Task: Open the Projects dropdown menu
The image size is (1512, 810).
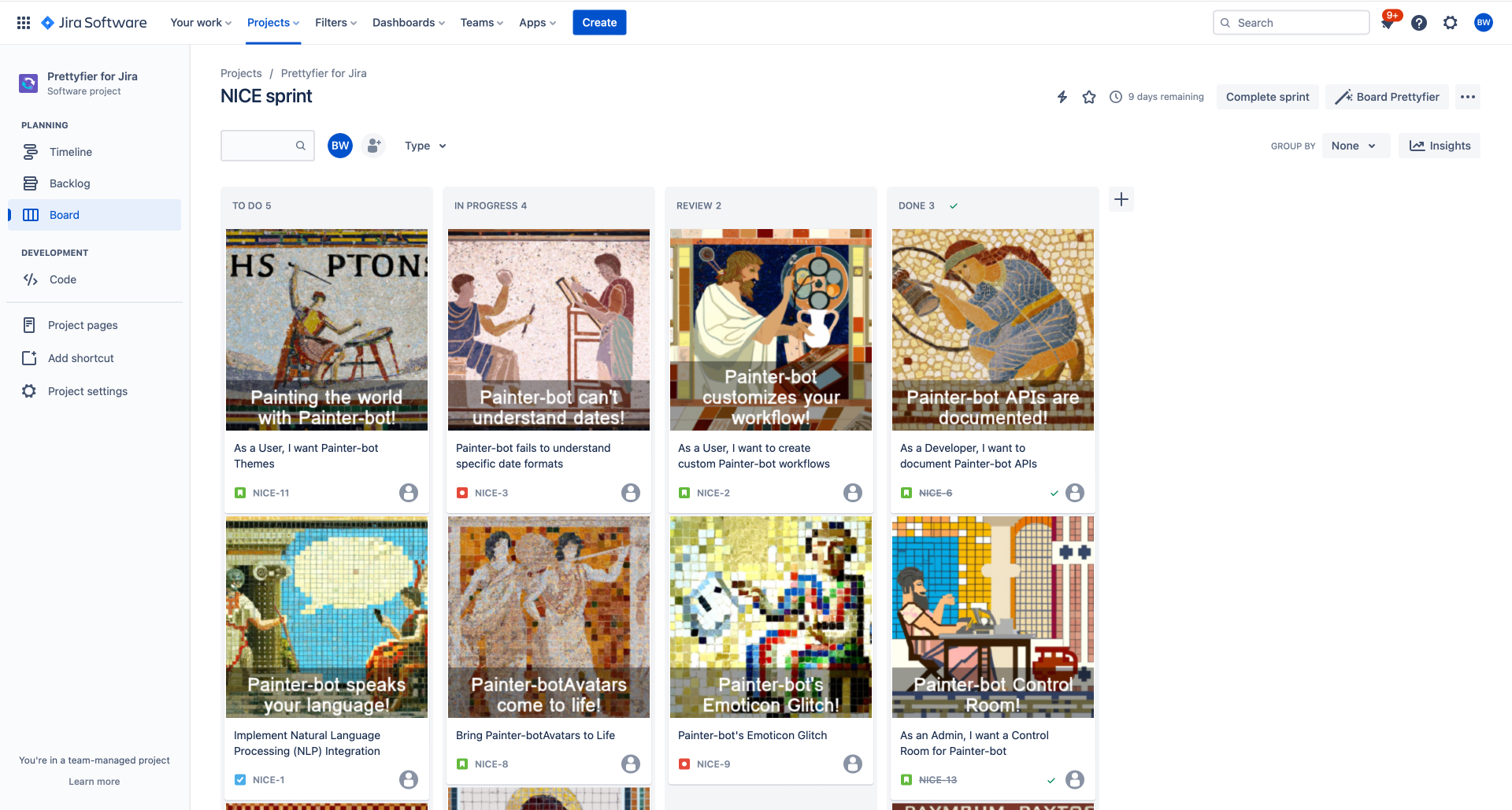Action: (273, 23)
